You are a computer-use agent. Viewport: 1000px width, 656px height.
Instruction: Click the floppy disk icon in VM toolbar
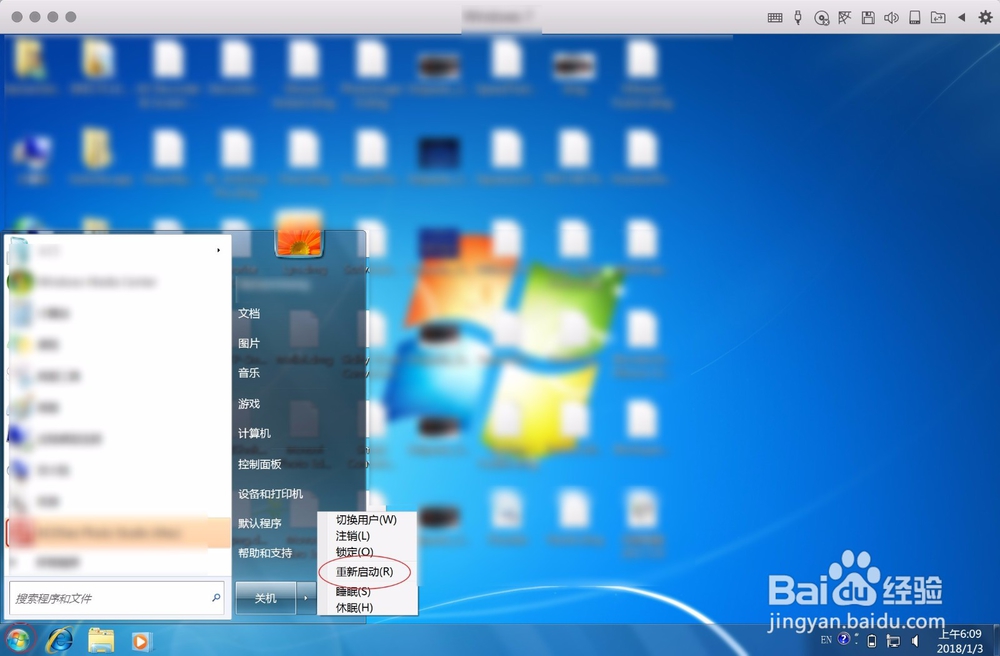click(868, 18)
